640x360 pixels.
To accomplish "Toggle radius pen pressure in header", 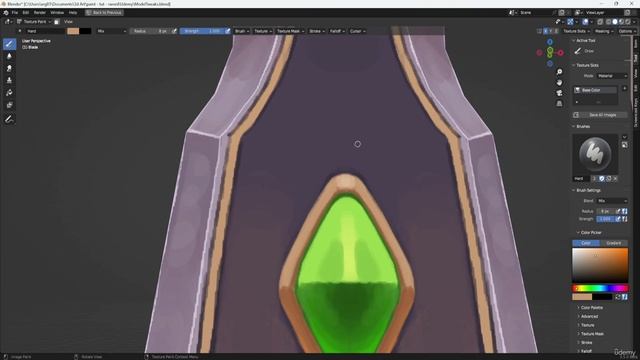I will 174,31.
